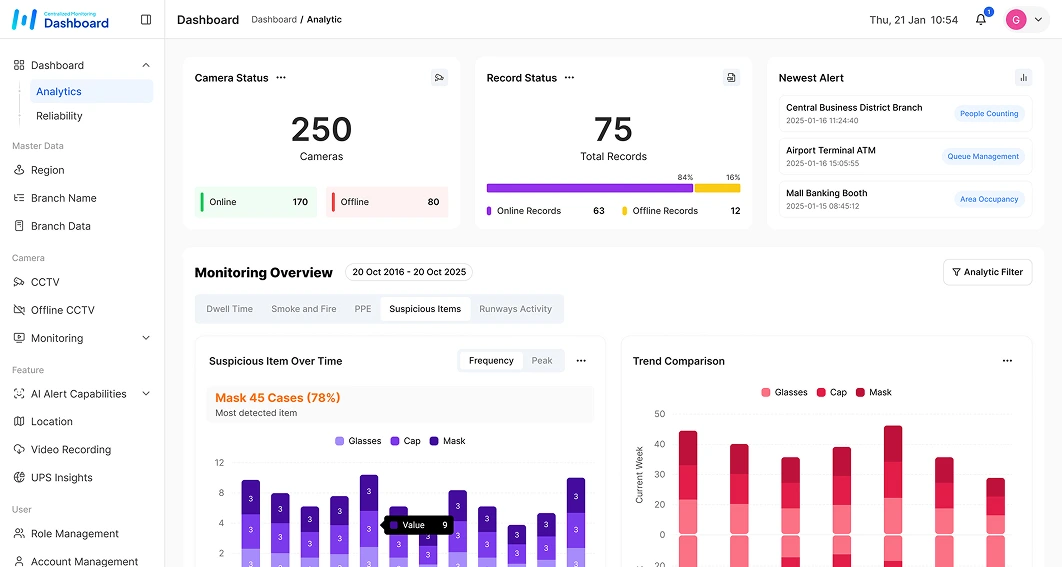1062x567 pixels.
Task: Open Trend Comparison more options menu
Action: click(1007, 361)
